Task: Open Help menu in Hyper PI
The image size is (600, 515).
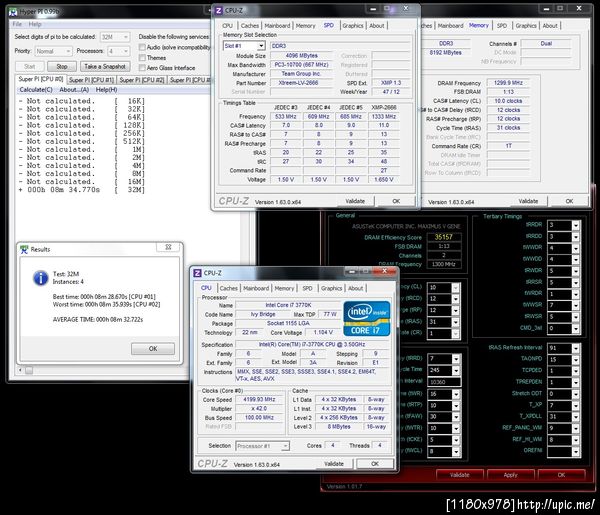Action: 35,24
